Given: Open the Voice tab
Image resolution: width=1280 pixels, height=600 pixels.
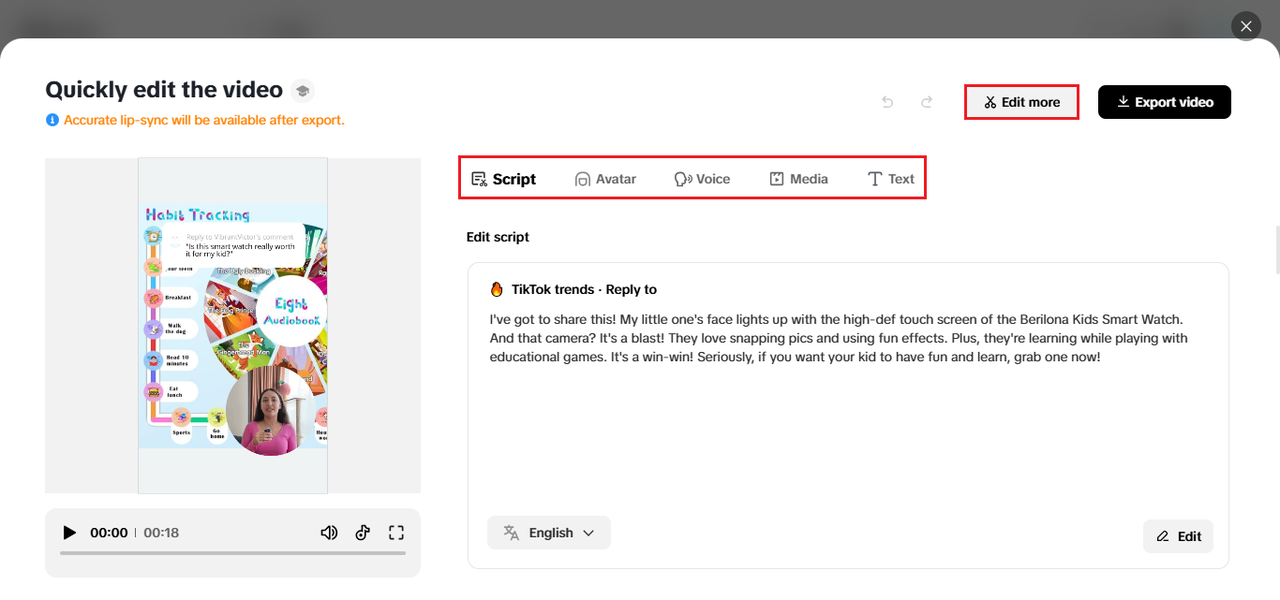Looking at the screenshot, I should tap(702, 179).
